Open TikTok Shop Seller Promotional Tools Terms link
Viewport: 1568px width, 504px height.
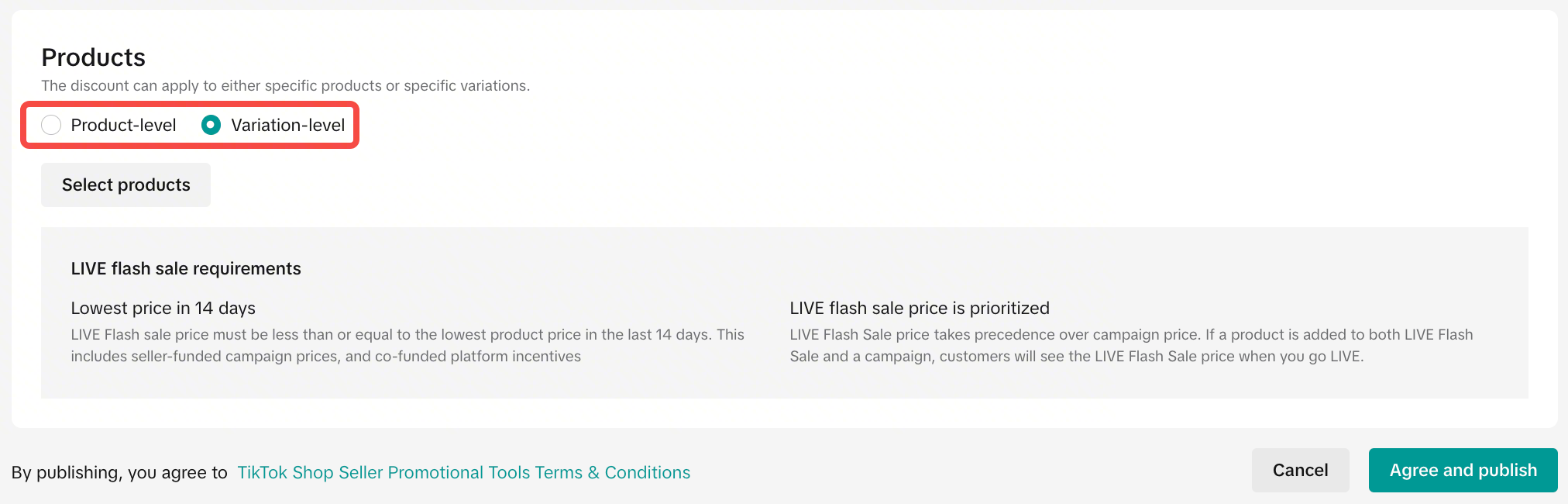click(x=463, y=472)
